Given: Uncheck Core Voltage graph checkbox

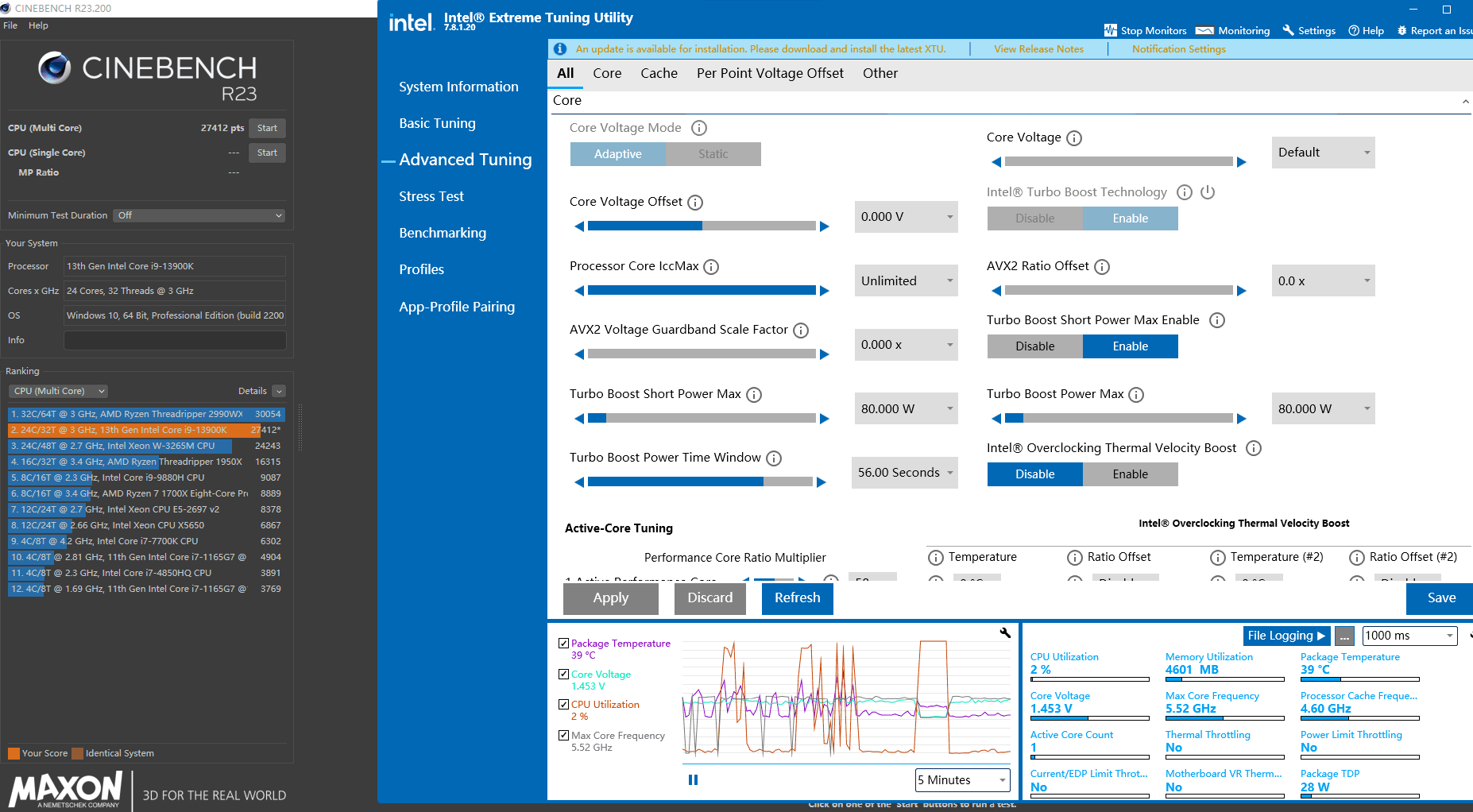Looking at the screenshot, I should pos(563,675).
